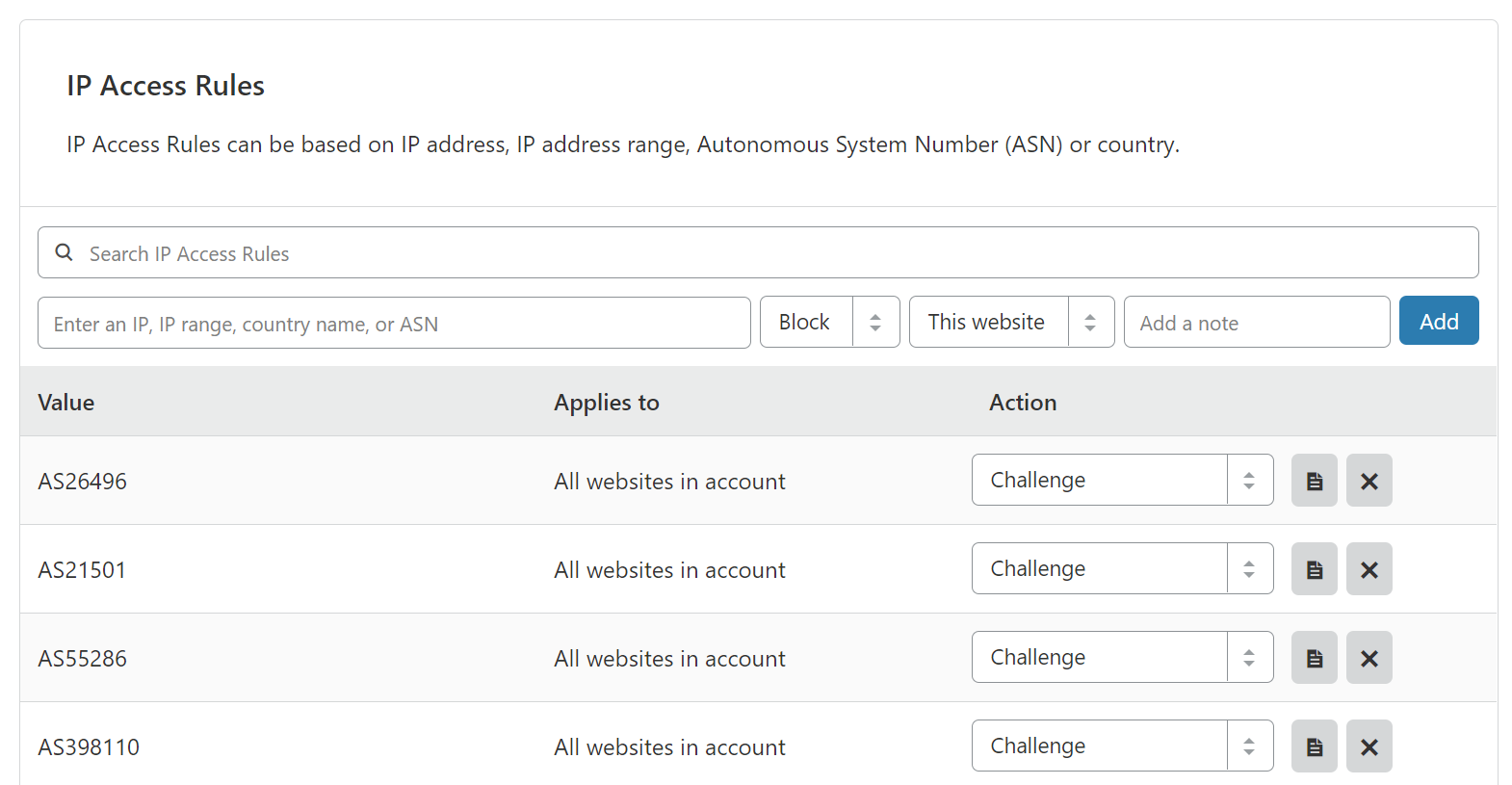Focus the IP, range, country or ASN field
The height and width of the screenshot is (785, 1512).
[x=394, y=323]
